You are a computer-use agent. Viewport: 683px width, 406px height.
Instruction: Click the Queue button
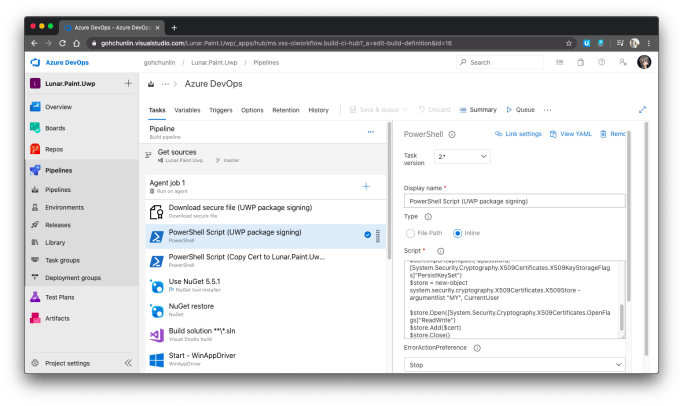pyautogui.click(x=521, y=110)
